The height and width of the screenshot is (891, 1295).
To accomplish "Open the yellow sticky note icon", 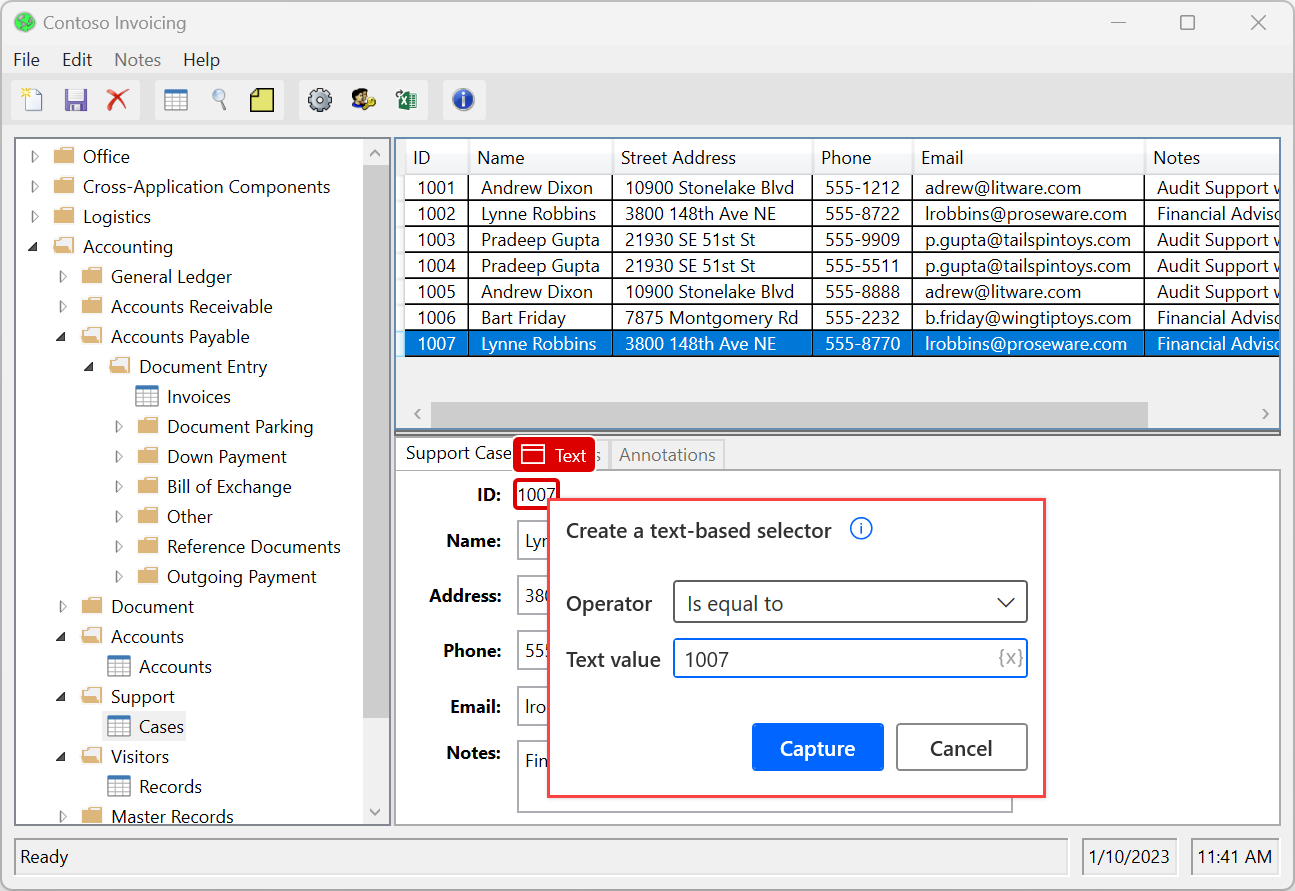I will (262, 99).
